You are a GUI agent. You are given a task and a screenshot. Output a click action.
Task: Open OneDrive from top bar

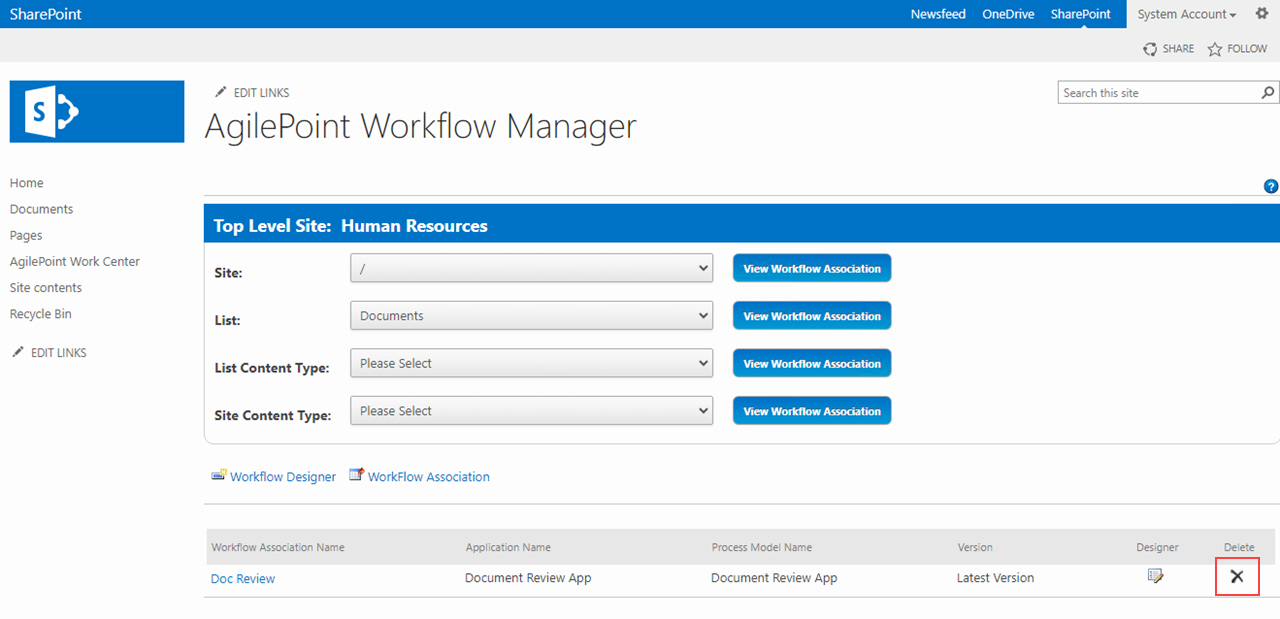tap(1008, 14)
